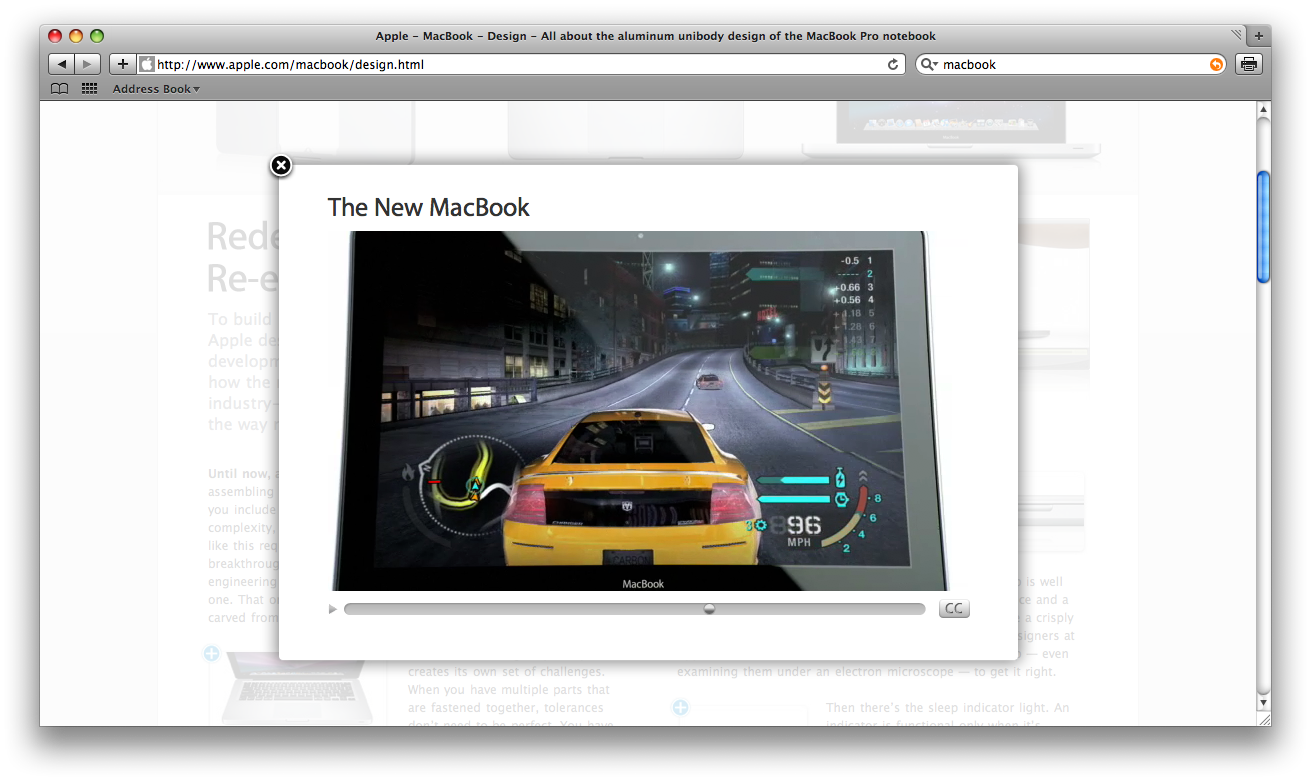Click the Apple favicon in the address bar
The height and width of the screenshot is (781, 1311).
(147, 64)
